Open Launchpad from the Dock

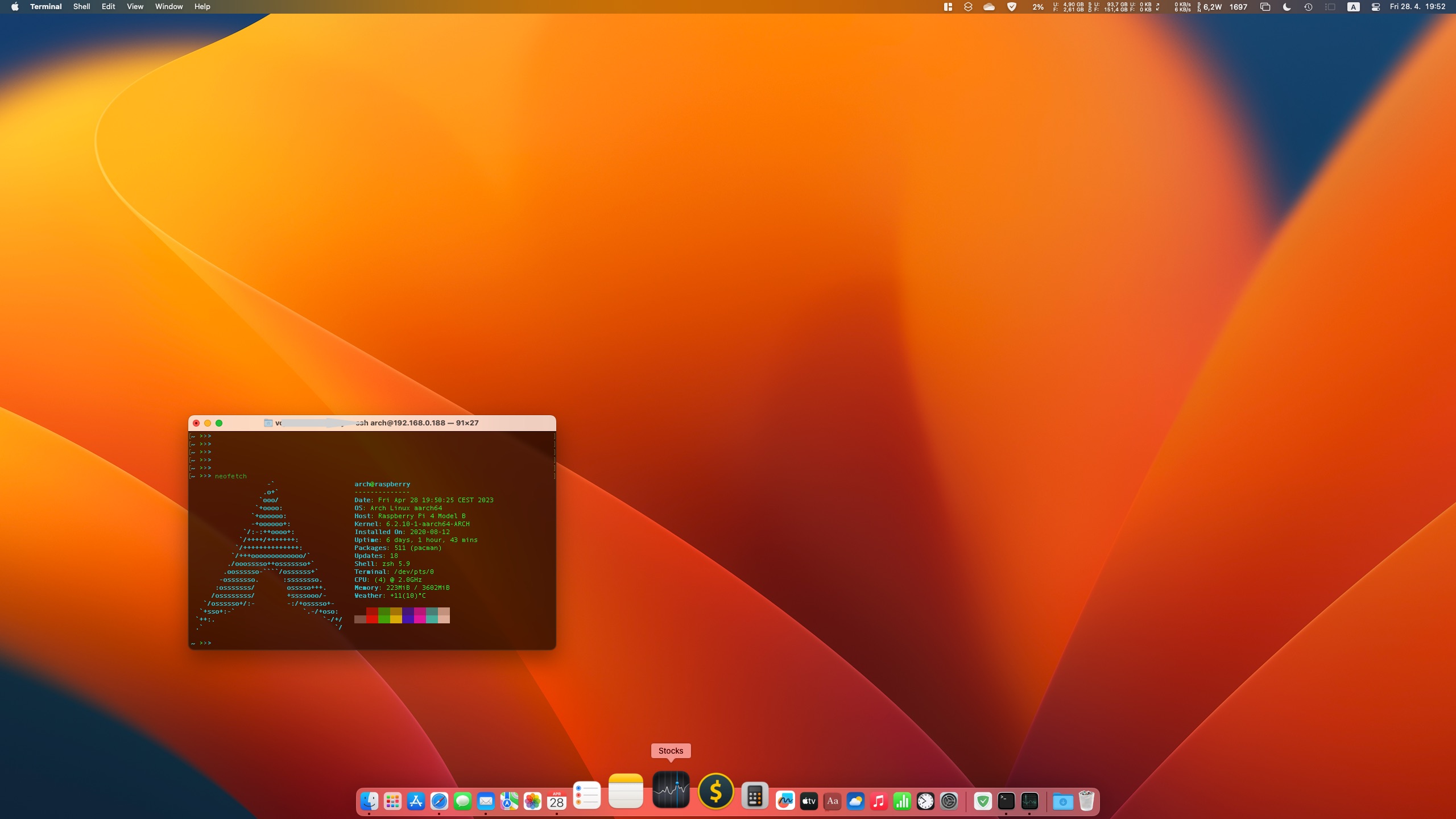coord(392,801)
